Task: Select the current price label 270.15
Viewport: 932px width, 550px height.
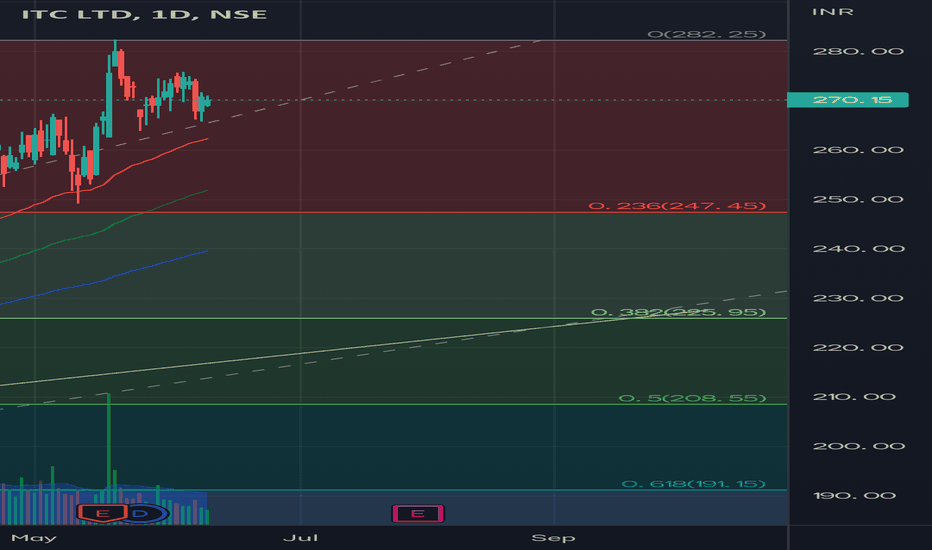Action: click(x=848, y=100)
